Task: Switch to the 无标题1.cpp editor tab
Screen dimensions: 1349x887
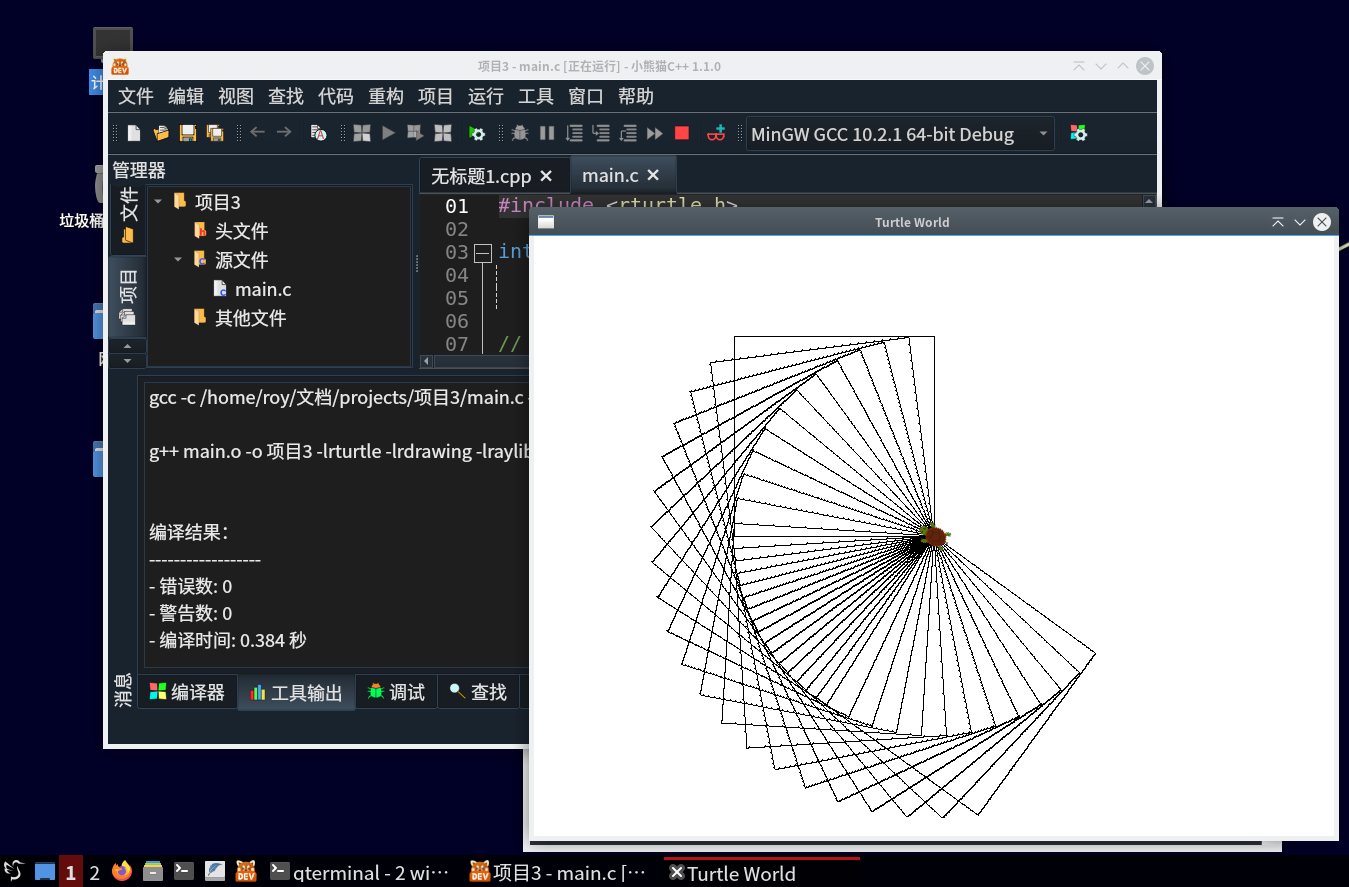Action: point(480,176)
